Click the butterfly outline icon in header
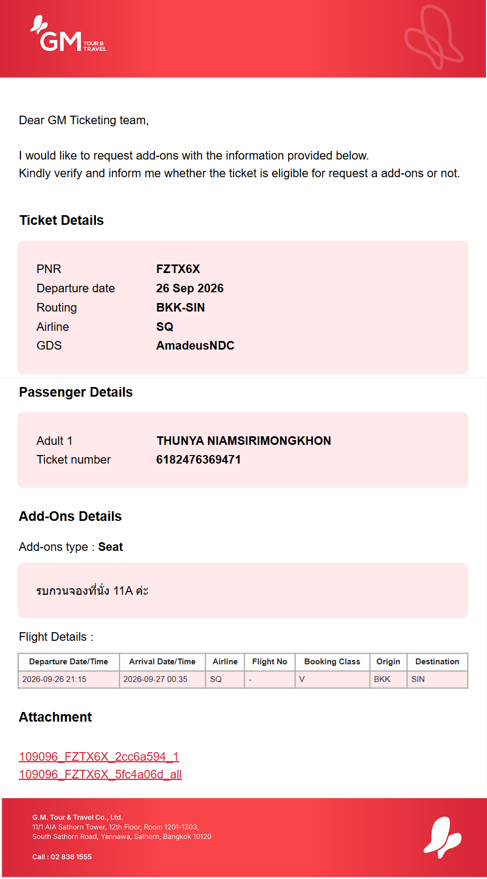This screenshot has width=487, height=879. [x=434, y=37]
